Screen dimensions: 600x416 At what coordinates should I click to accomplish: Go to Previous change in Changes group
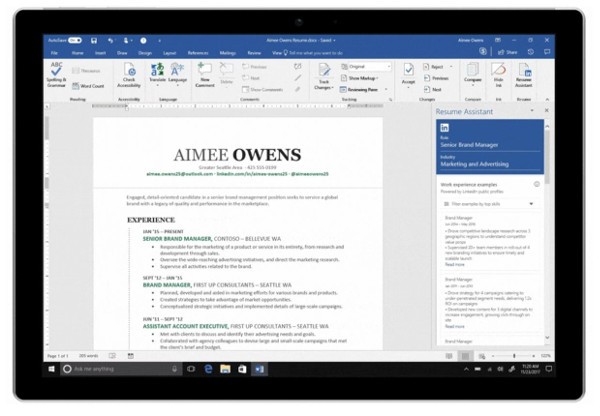(x=436, y=78)
